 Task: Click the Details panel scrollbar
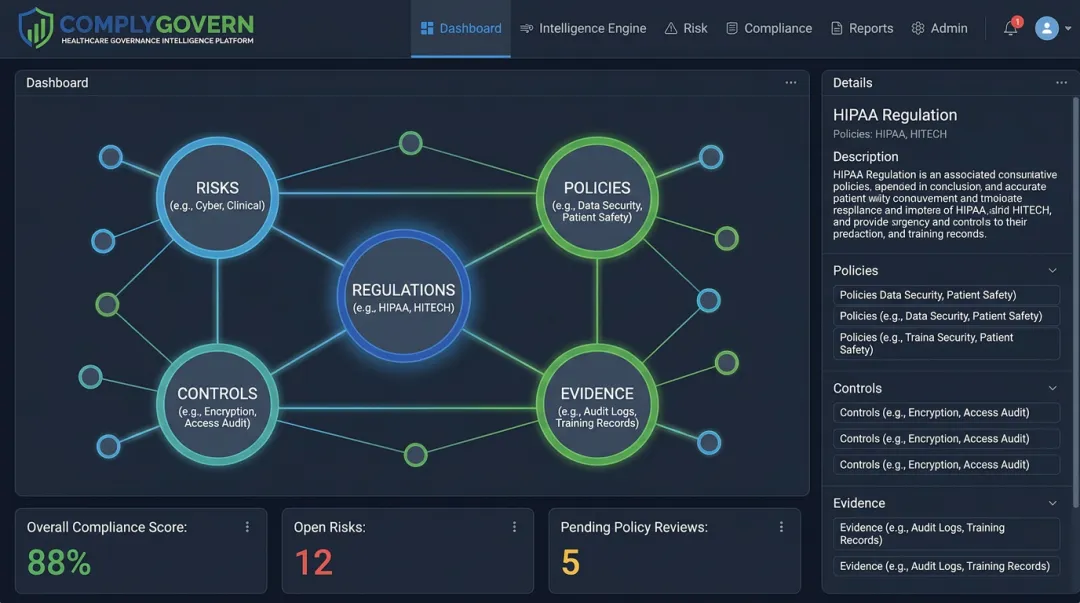point(1075,303)
